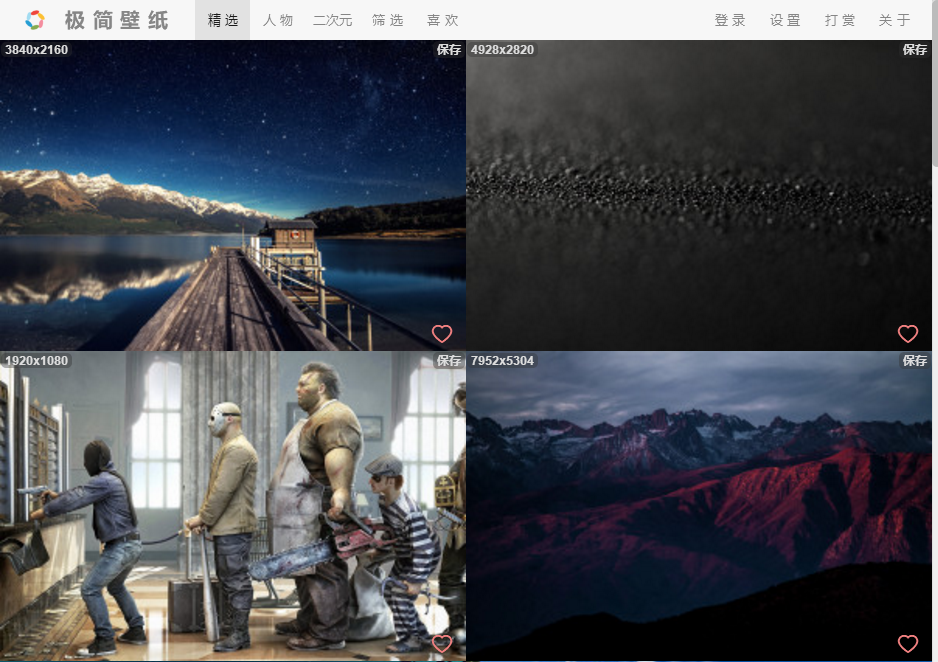The image size is (938, 662).
Task: Click the 登录 login link
Action: point(730,20)
